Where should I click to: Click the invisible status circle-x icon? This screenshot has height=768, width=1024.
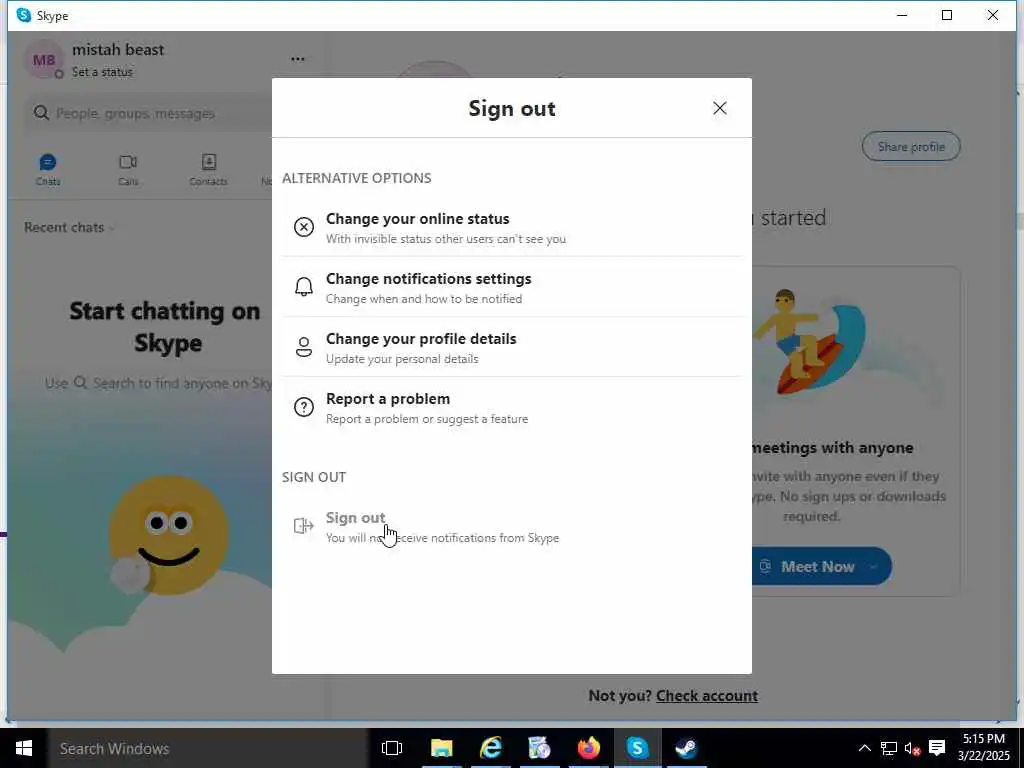point(304,227)
